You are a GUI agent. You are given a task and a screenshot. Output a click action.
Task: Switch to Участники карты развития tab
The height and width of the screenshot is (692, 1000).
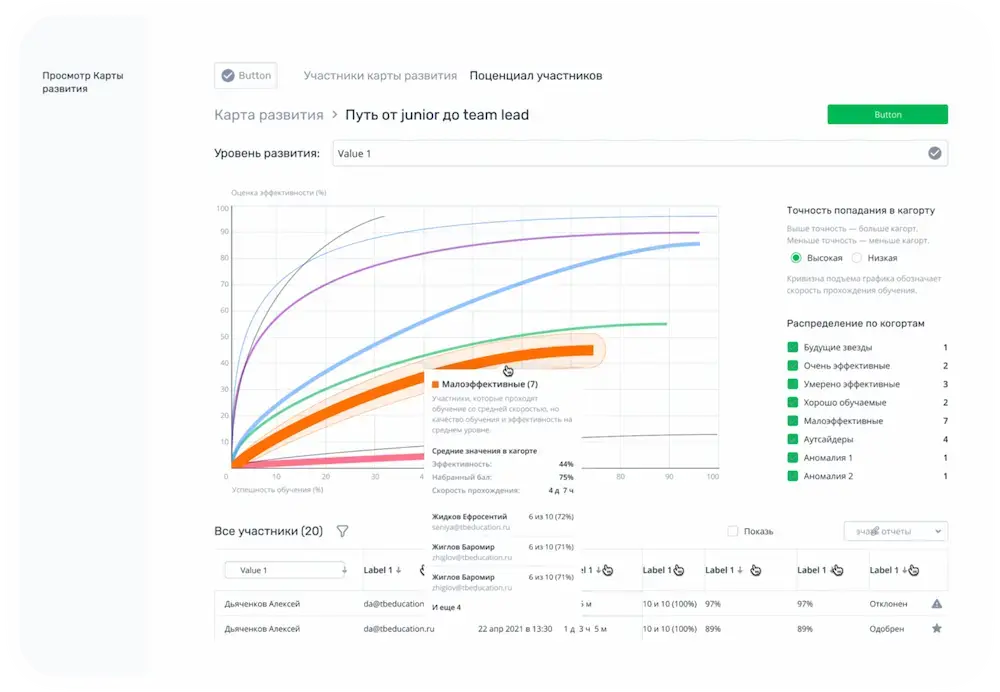click(x=380, y=75)
